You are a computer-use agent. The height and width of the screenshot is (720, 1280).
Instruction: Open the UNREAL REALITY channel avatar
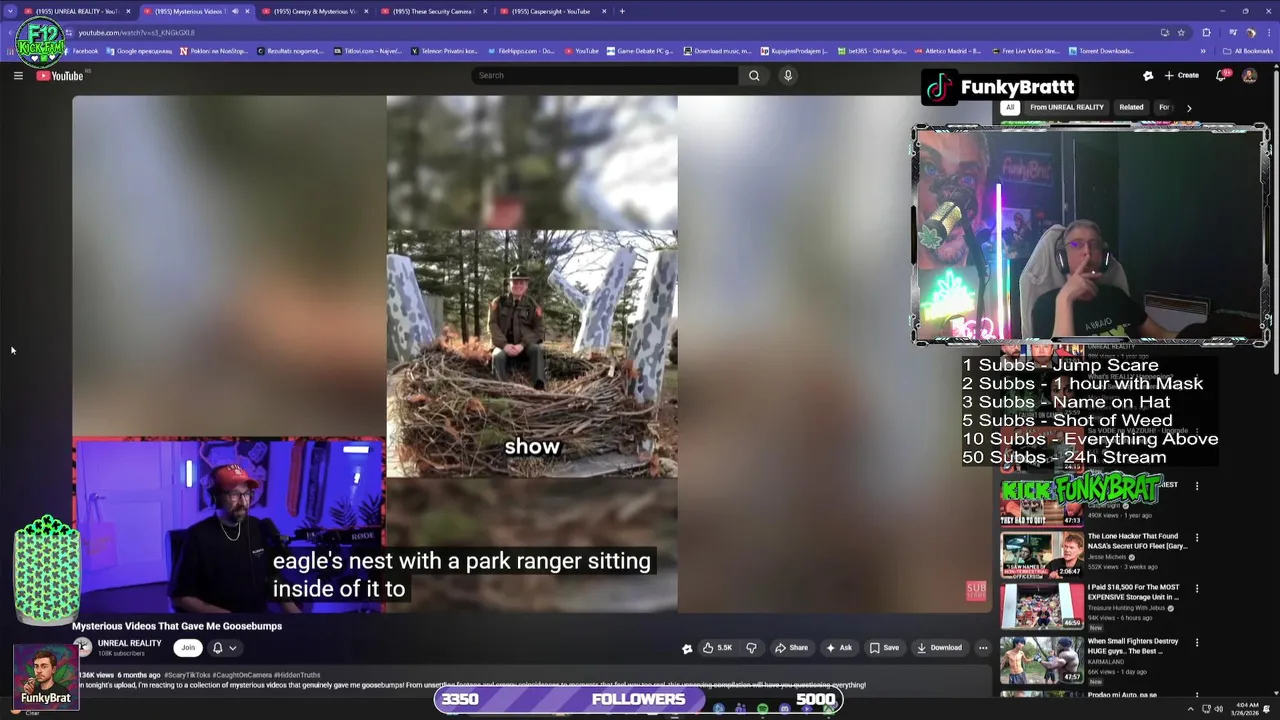pos(82,648)
